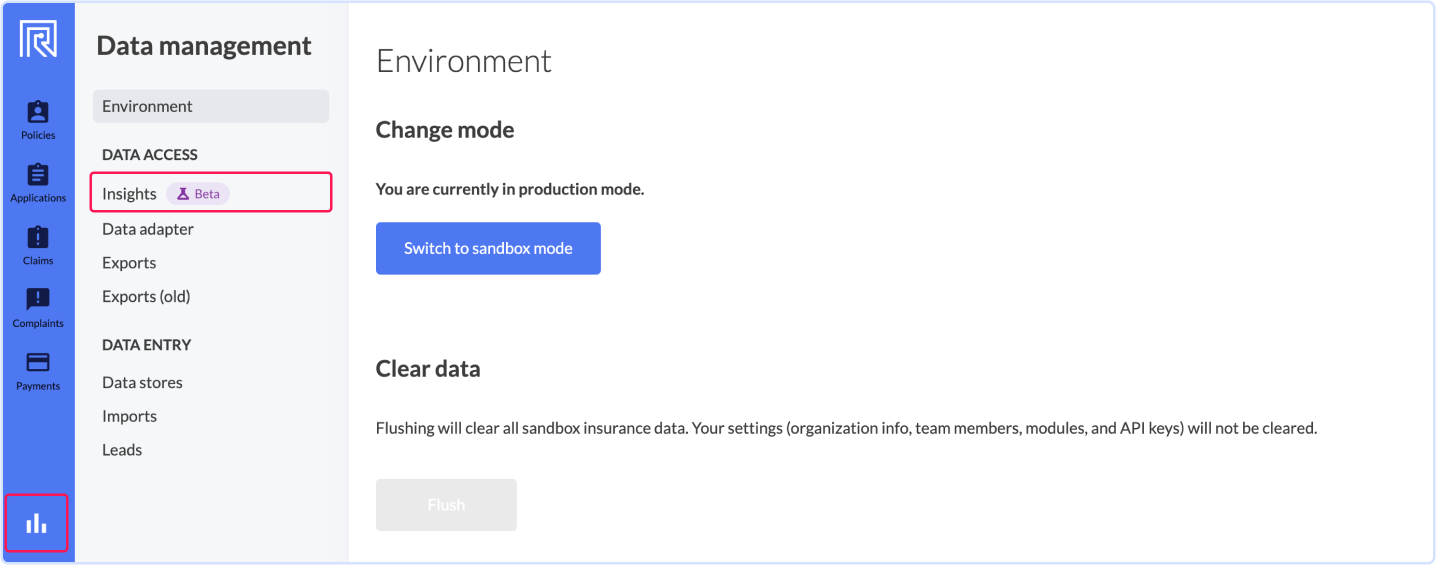1436x565 pixels.
Task: Open the Leads page
Action: (122, 450)
